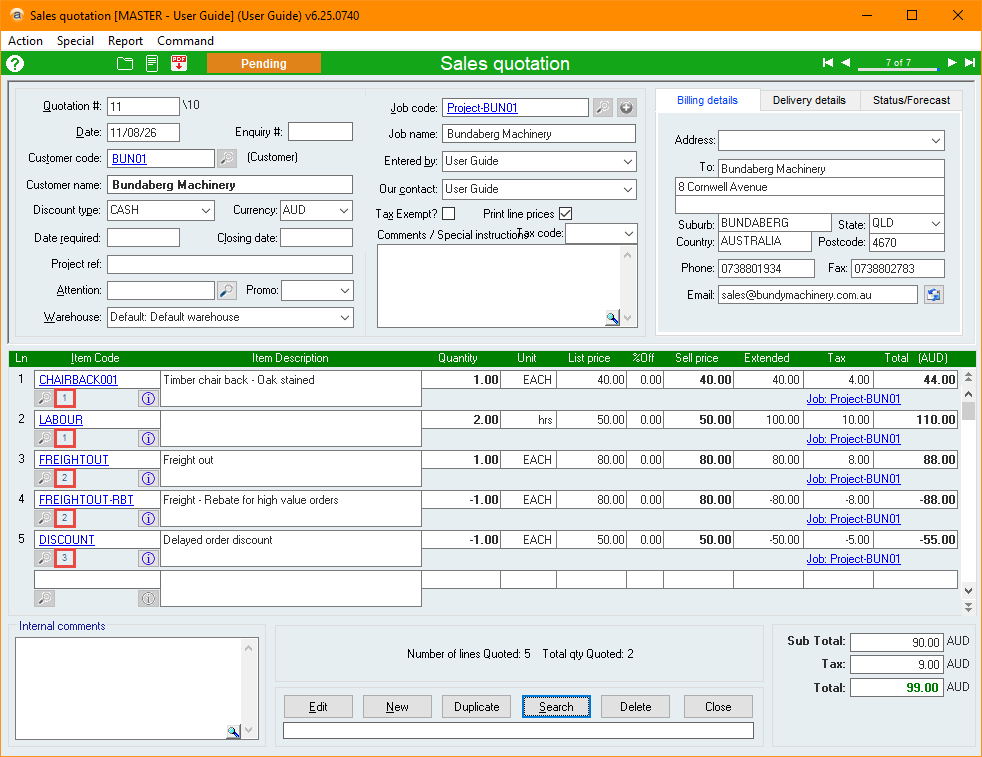Show info icon for LABOUR line
This screenshot has height=757, width=982.
pos(148,438)
